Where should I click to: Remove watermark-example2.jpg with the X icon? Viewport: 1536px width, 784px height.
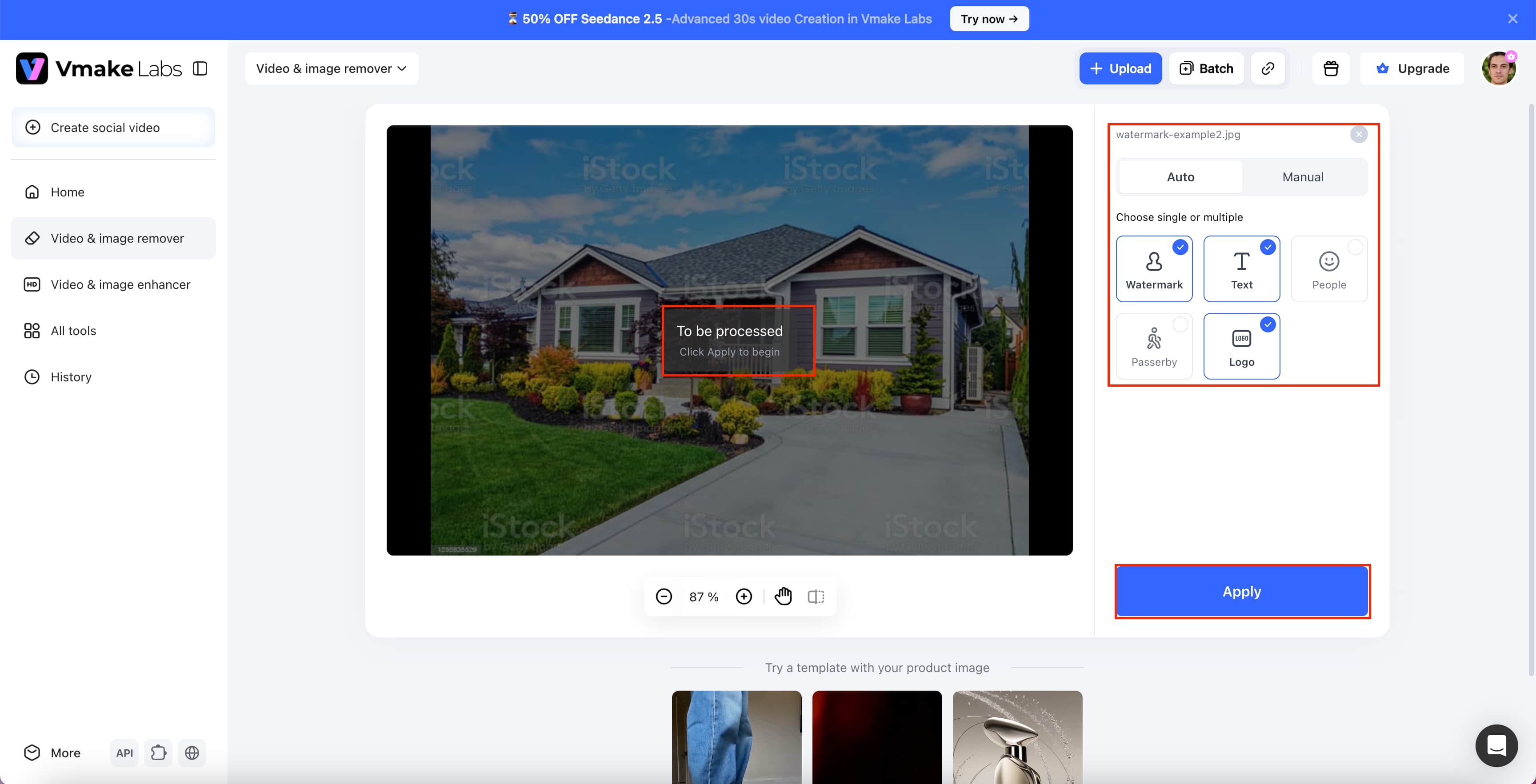(x=1359, y=134)
